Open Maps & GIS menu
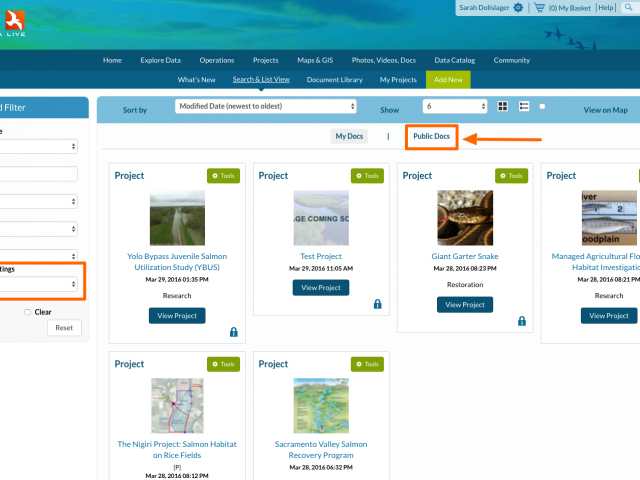The height and width of the screenshot is (480, 640). (x=315, y=60)
